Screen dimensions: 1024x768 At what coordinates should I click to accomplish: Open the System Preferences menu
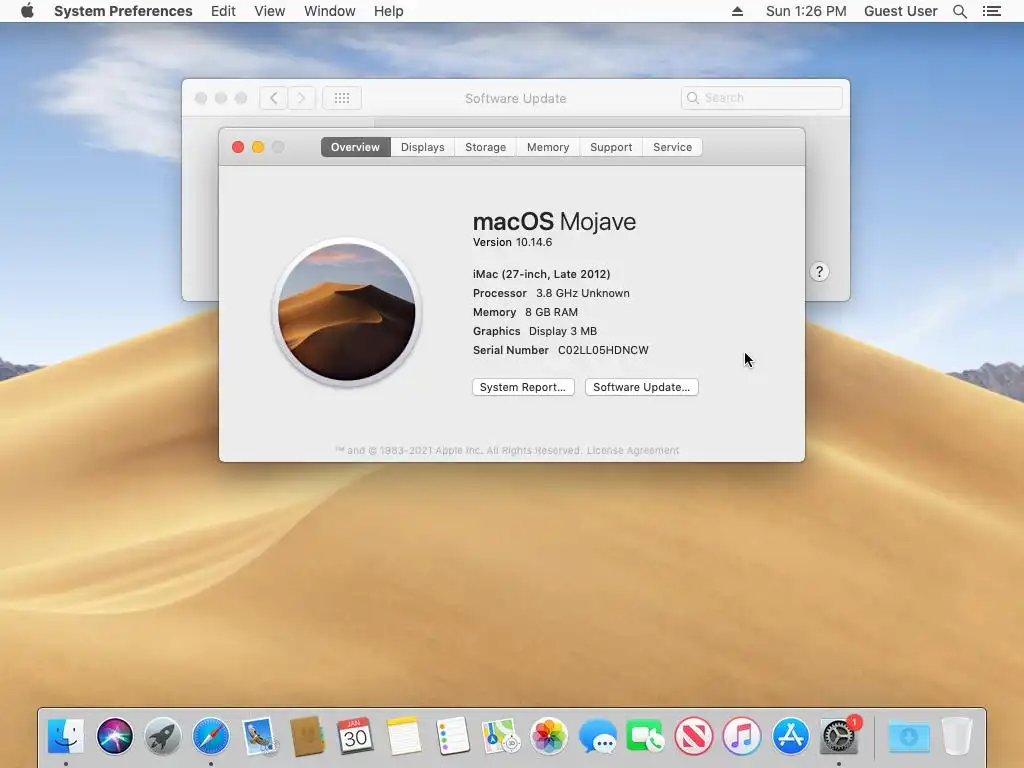tap(123, 11)
